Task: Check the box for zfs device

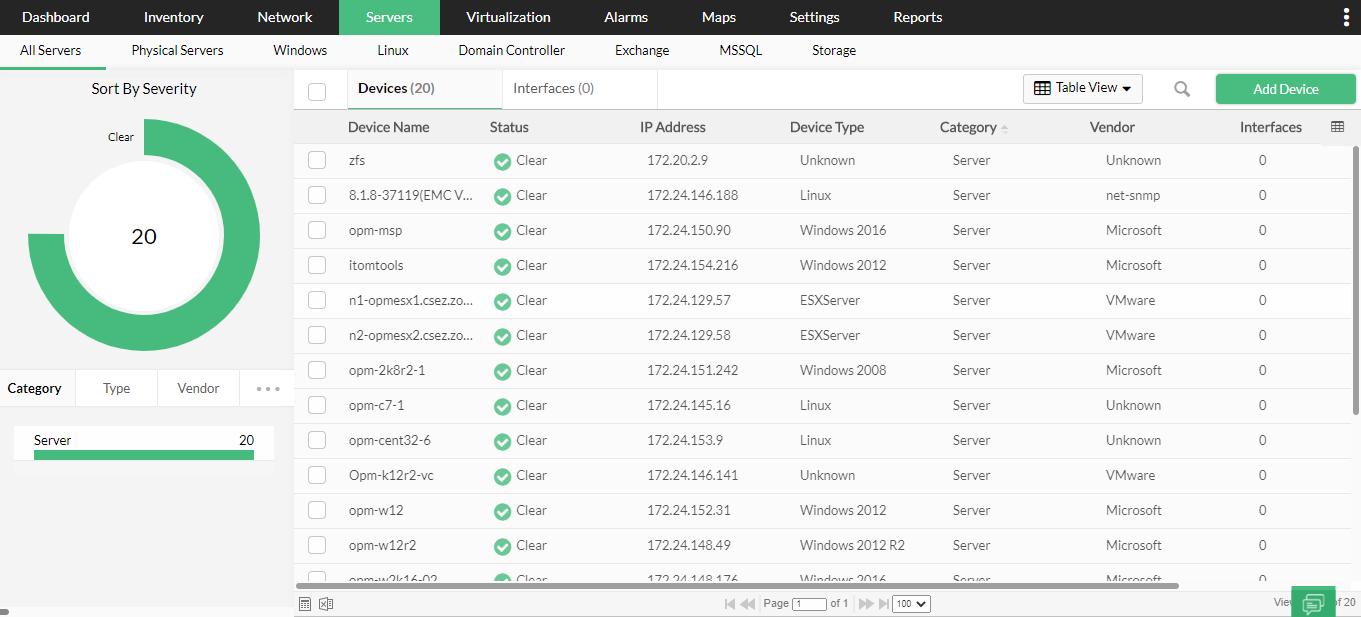Action: click(317, 160)
